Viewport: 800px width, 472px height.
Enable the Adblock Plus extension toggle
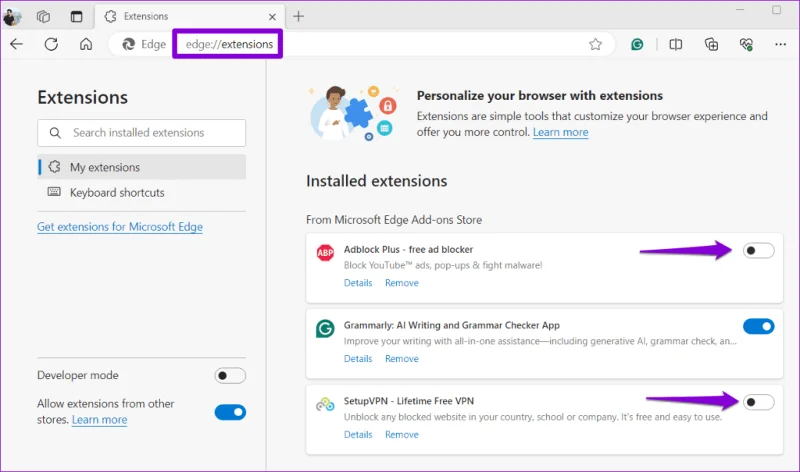pos(758,251)
